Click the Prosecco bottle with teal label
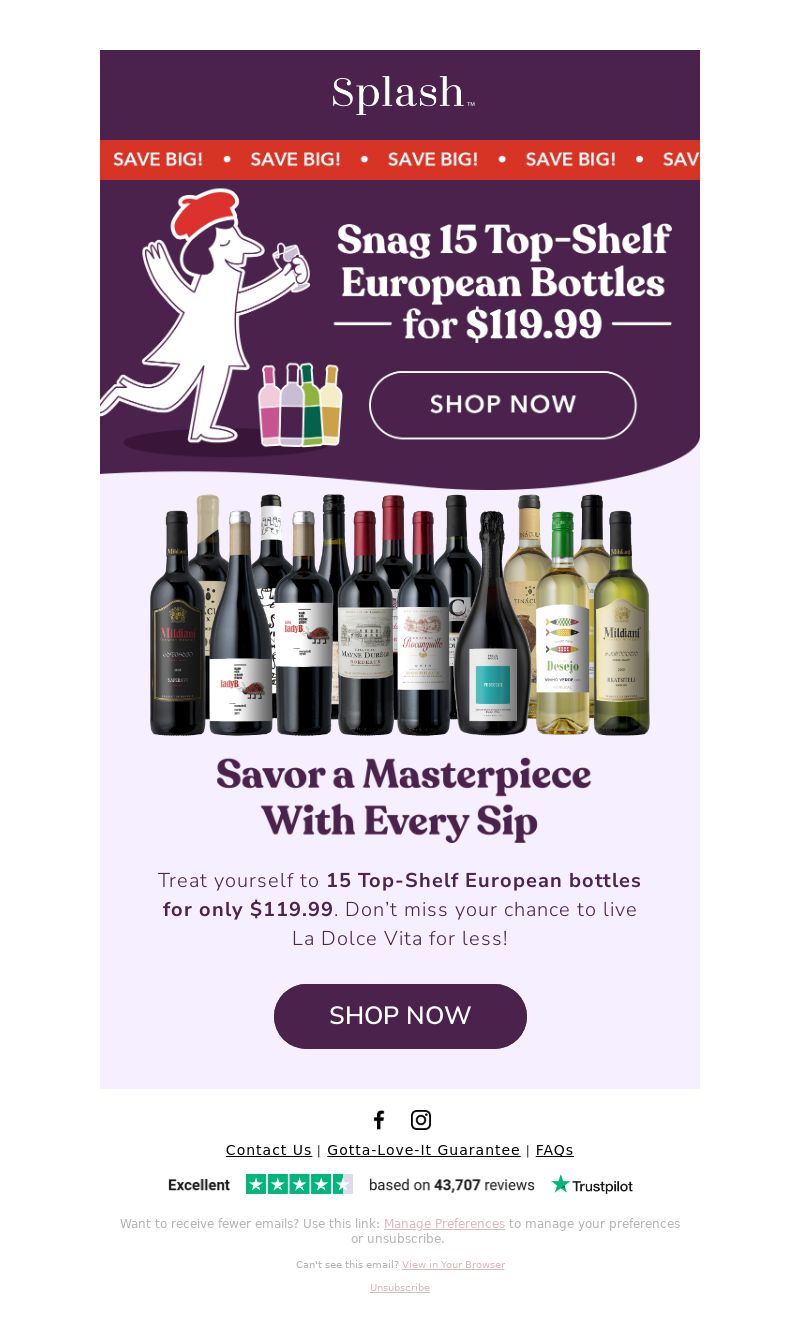 [x=492, y=623]
